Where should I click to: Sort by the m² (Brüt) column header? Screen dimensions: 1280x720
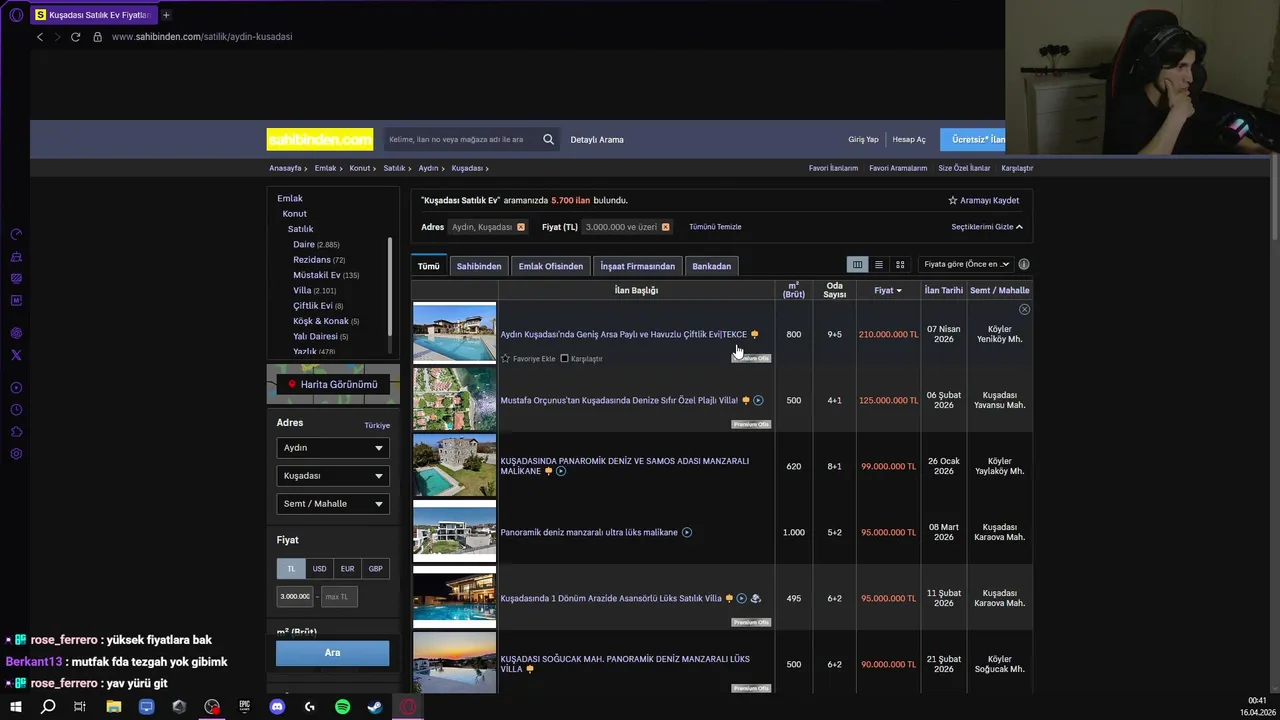click(x=793, y=290)
